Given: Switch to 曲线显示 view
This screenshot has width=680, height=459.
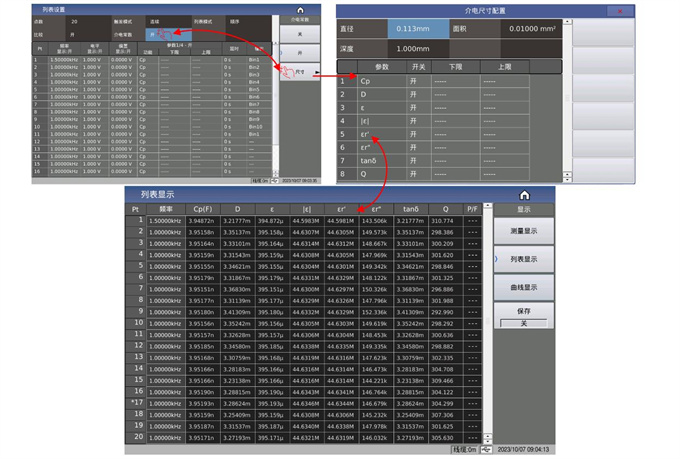Looking at the screenshot, I should (523, 287).
